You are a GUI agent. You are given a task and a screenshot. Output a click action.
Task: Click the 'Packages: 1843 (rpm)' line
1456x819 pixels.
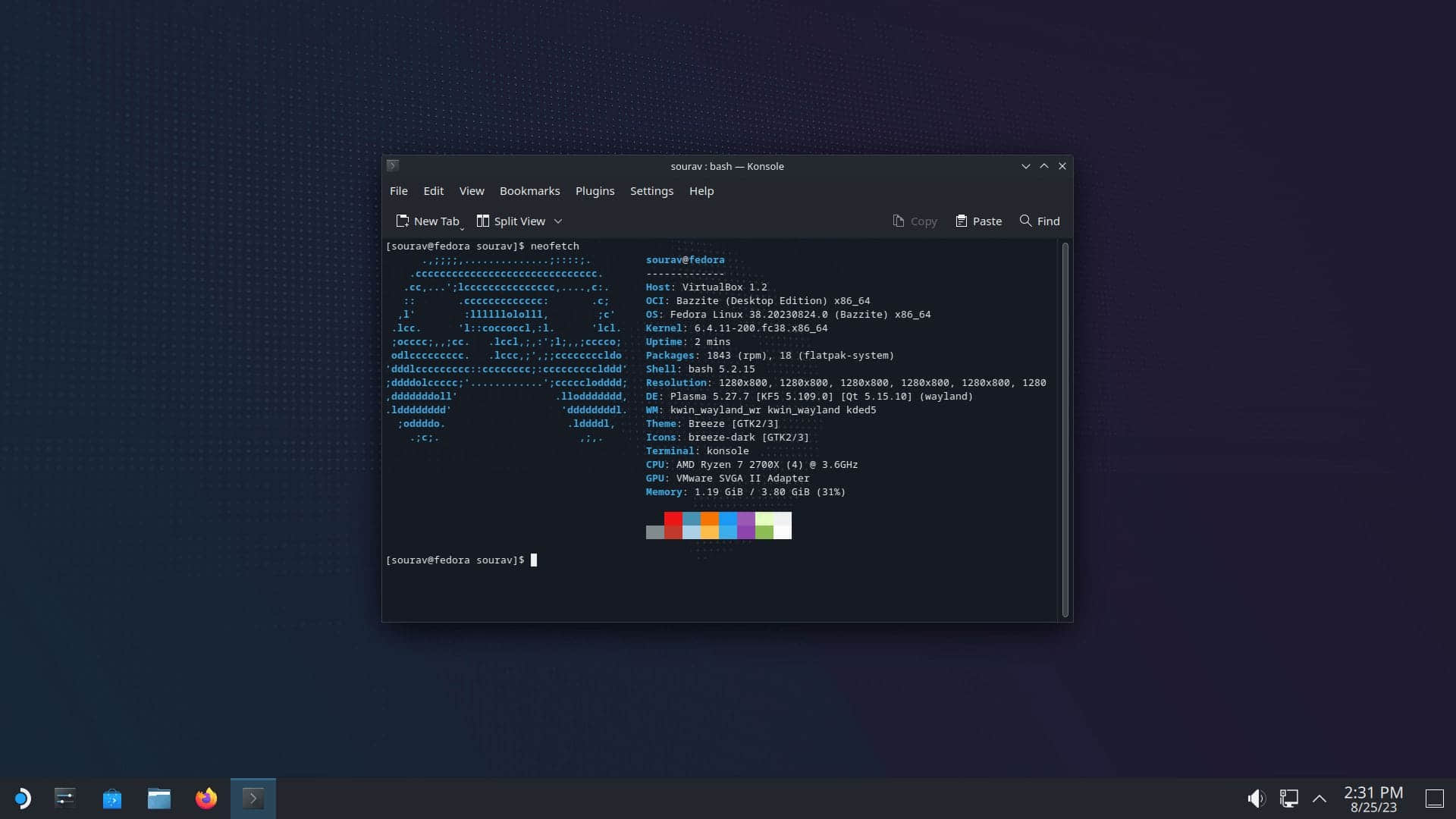click(x=770, y=356)
